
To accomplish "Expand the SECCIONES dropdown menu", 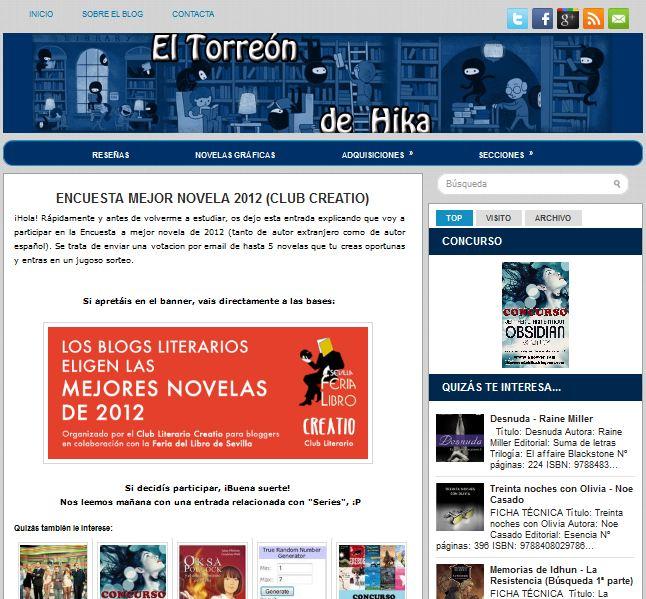I will coord(506,155).
